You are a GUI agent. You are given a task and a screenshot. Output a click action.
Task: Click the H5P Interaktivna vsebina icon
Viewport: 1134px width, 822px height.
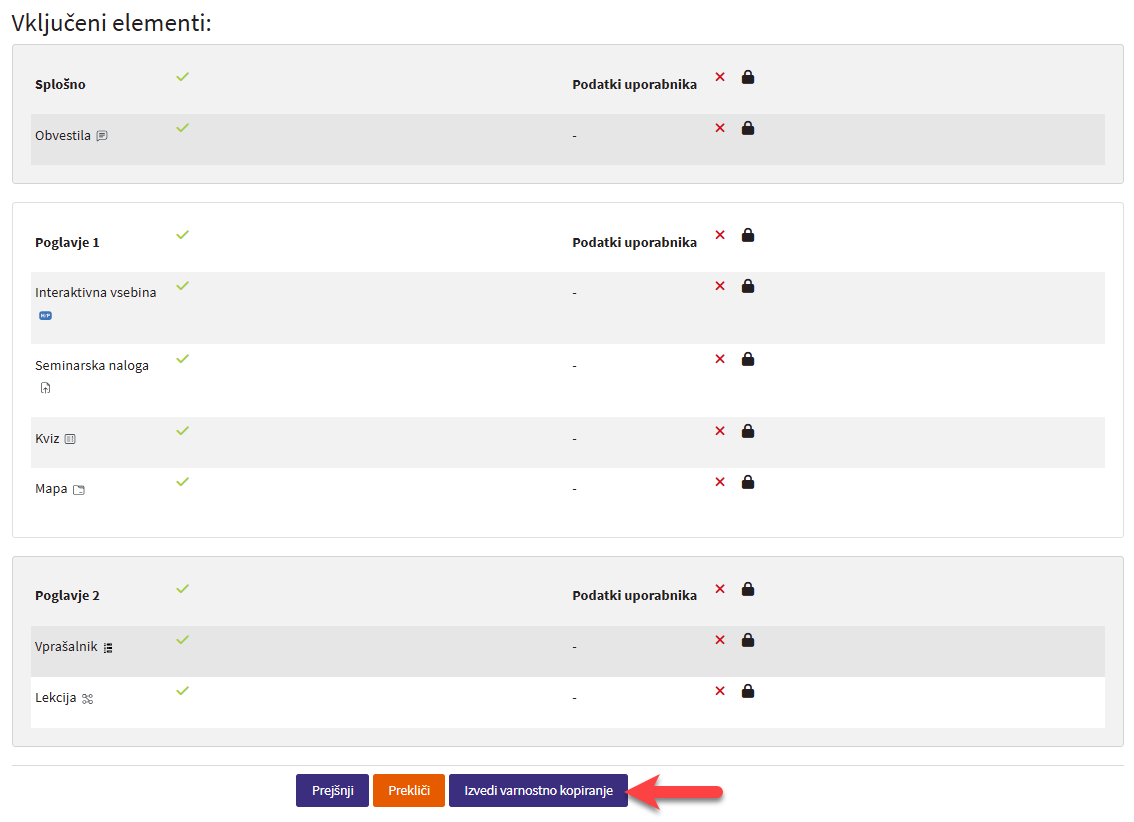pyautogui.click(x=45, y=315)
